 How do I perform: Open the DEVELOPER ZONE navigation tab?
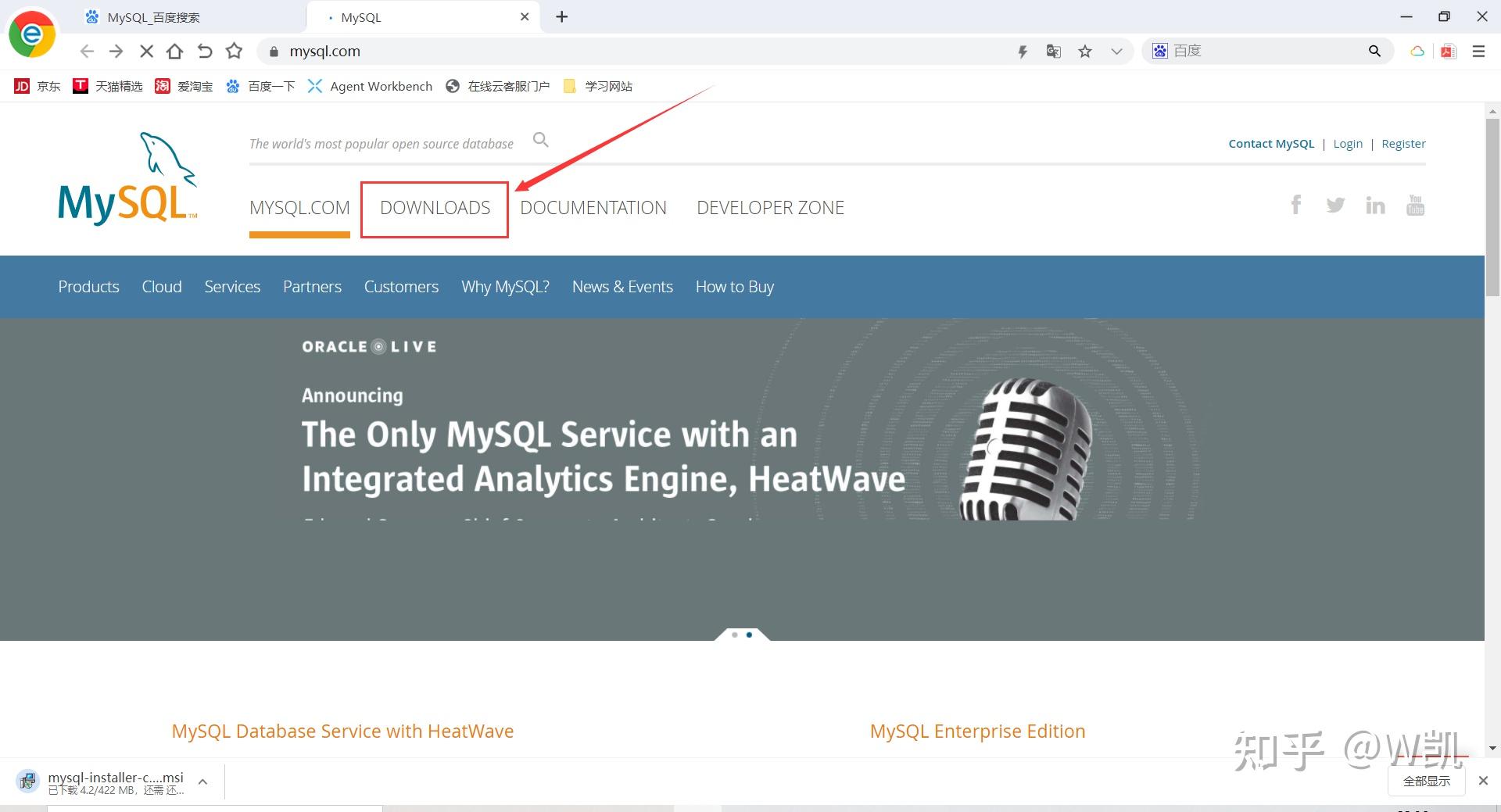click(770, 208)
